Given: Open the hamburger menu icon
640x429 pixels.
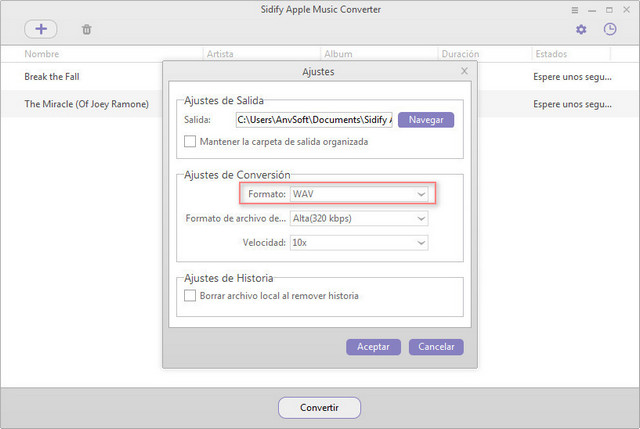Looking at the screenshot, I should (575, 10).
